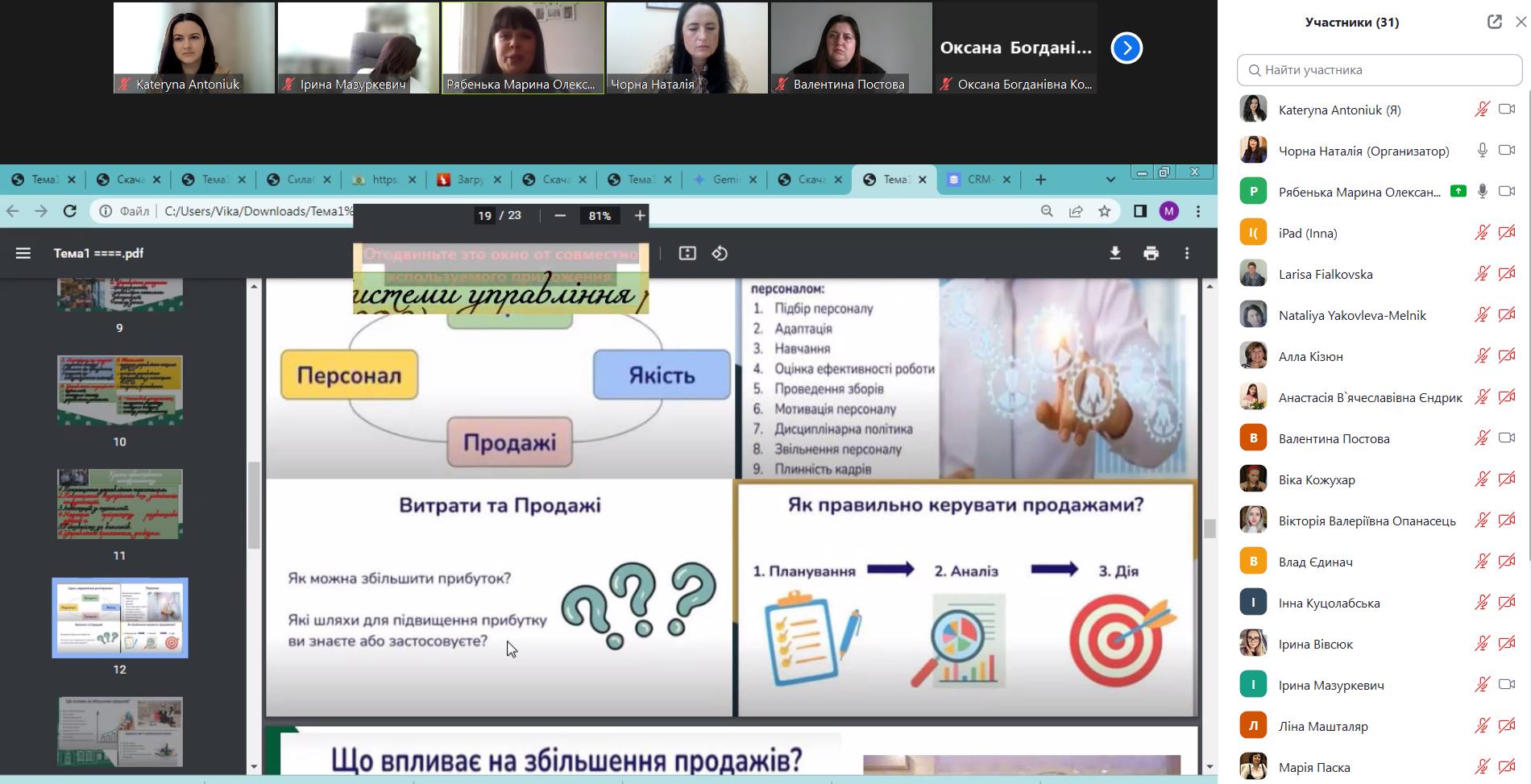Toggle camera for Валентина Постова

pyautogui.click(x=1506, y=438)
